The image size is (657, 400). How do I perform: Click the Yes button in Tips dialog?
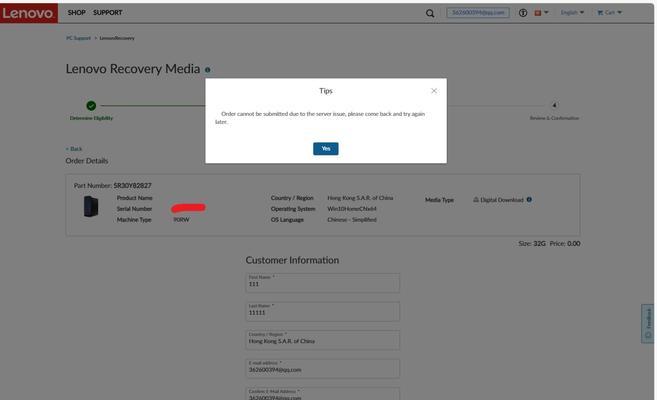coord(326,149)
